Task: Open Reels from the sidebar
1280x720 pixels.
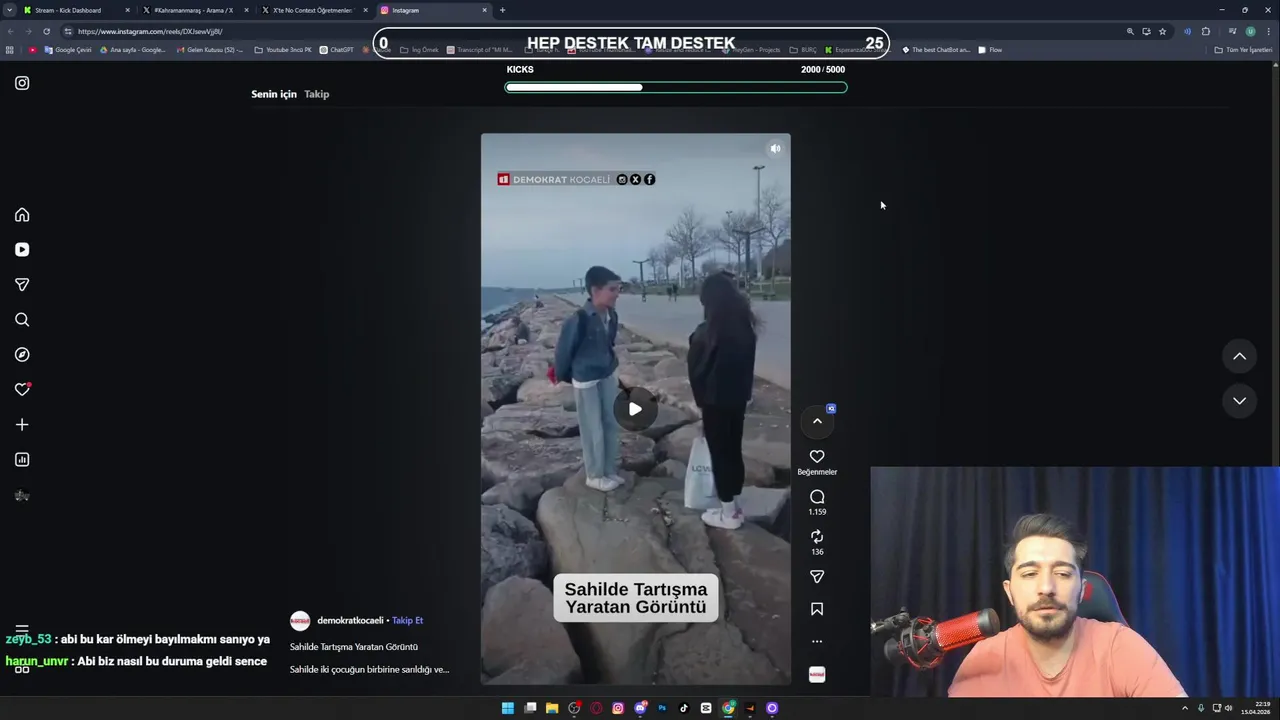Action: coord(22,250)
